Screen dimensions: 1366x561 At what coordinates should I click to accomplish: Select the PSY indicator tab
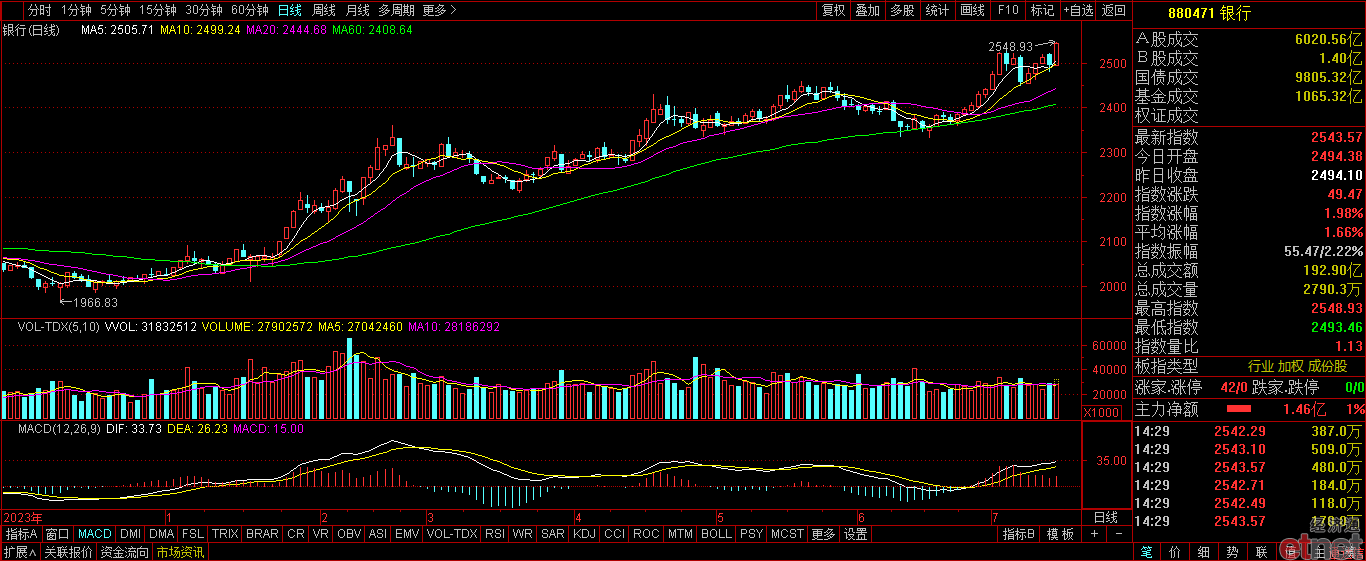tap(751, 535)
